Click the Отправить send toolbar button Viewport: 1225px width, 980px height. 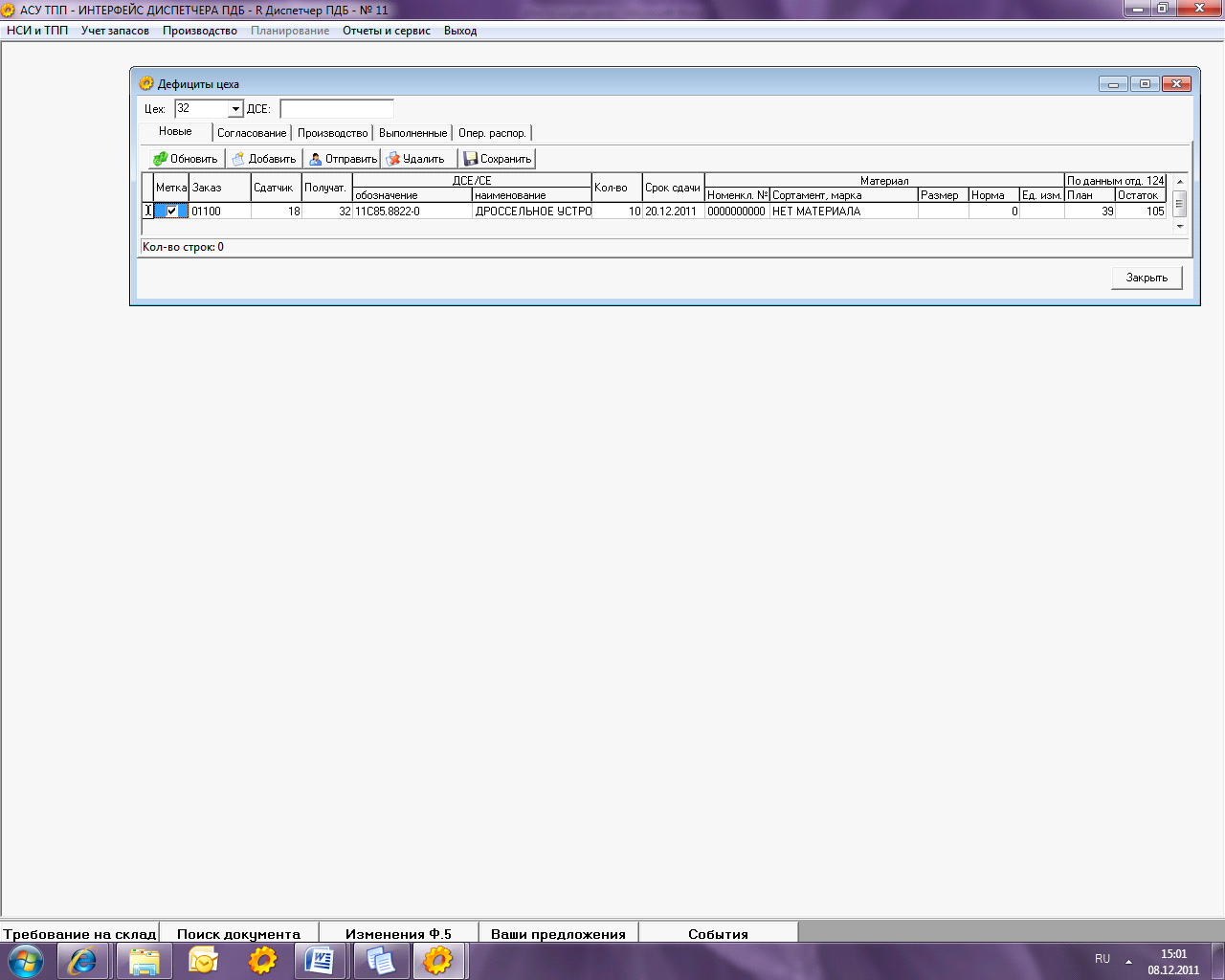343,159
